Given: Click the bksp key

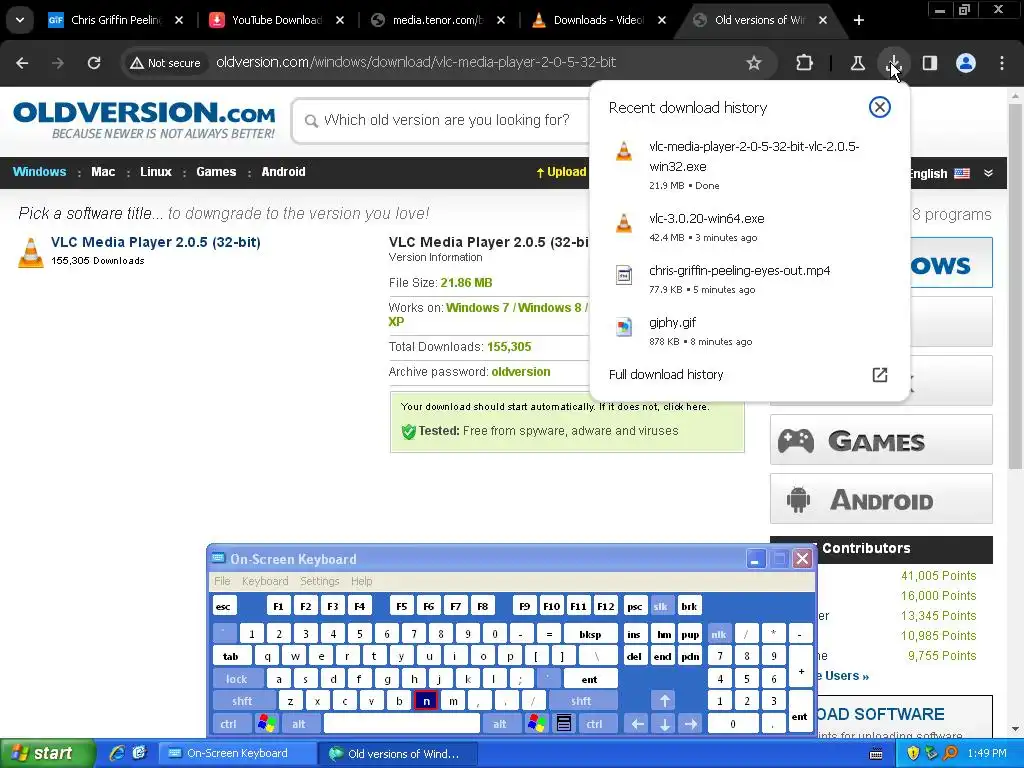Looking at the screenshot, I should click(x=590, y=634).
